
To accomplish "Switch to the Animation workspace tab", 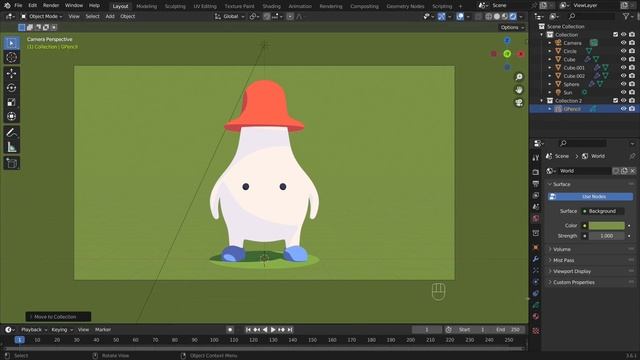I will (x=300, y=6).
